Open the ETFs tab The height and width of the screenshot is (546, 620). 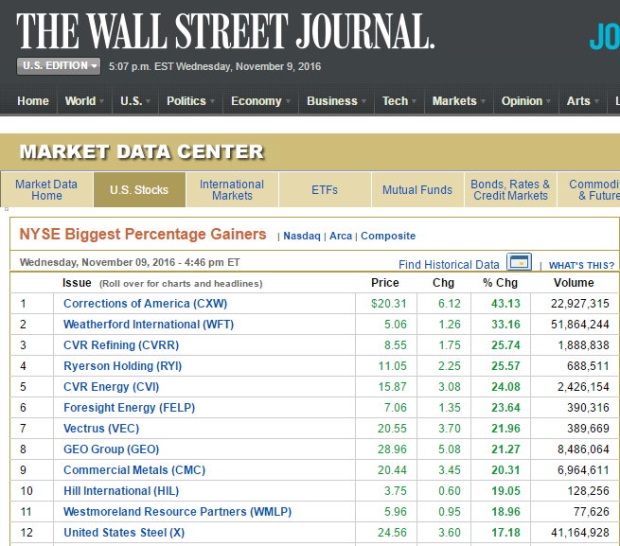(324, 190)
